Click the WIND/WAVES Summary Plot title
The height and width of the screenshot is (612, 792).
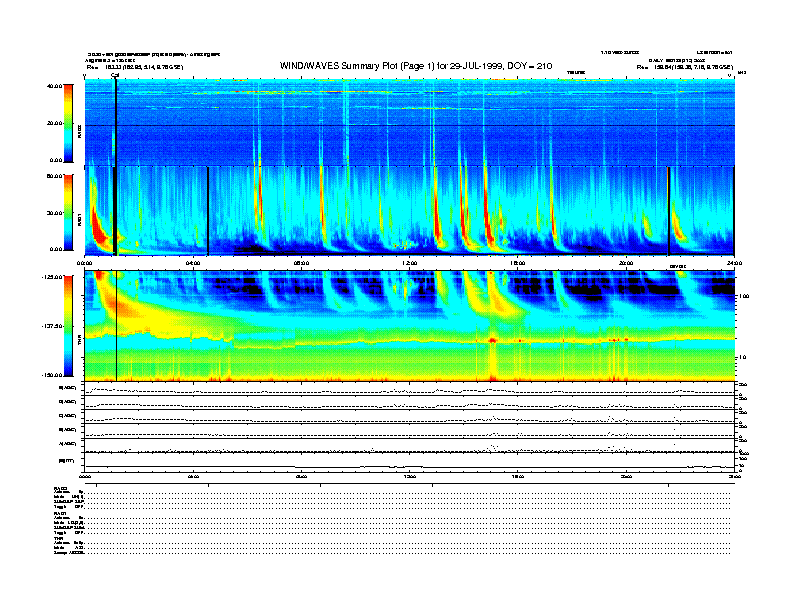point(416,66)
